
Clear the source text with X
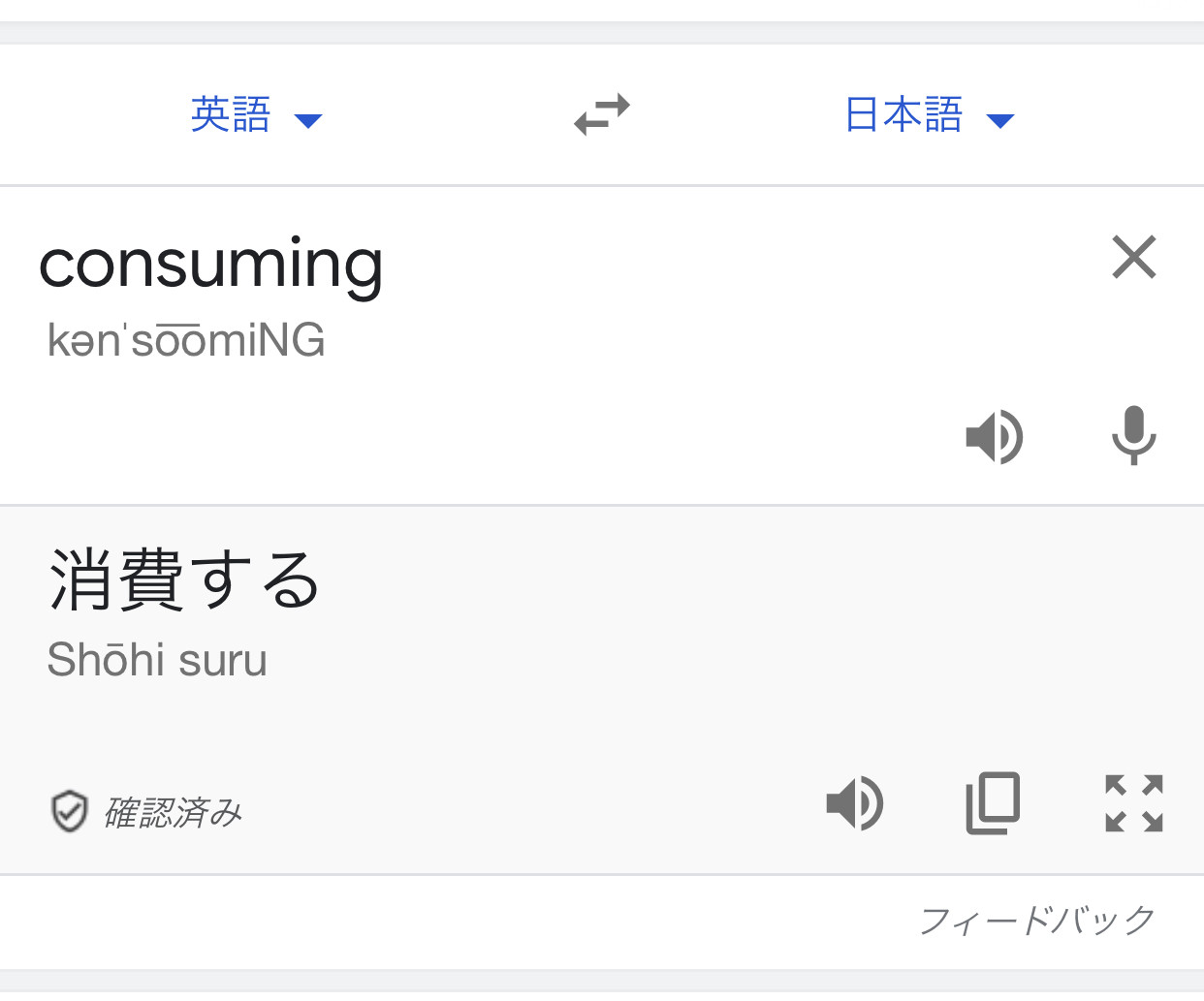point(1133,257)
